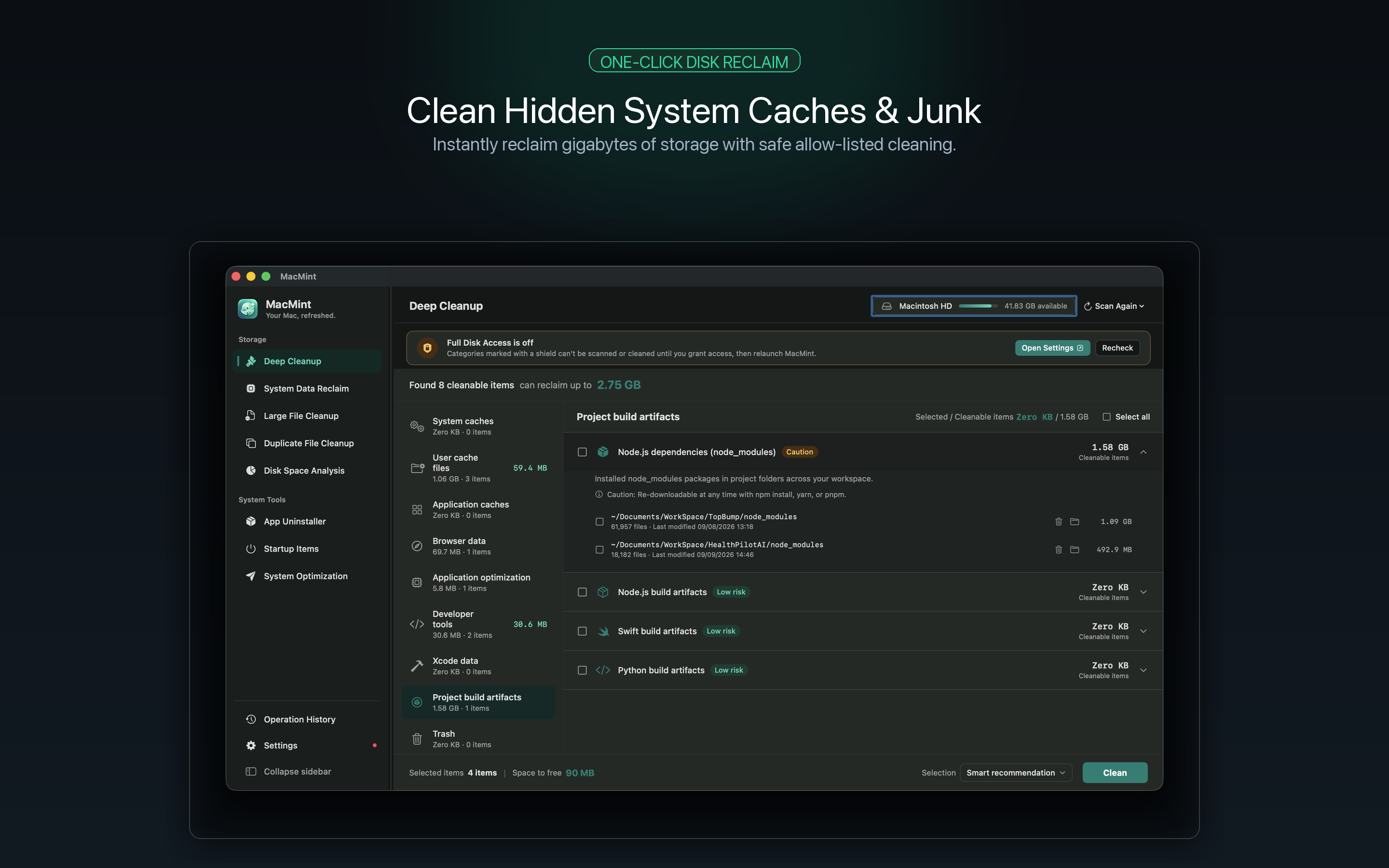
Task: Check the Select all checkbox
Action: point(1106,417)
